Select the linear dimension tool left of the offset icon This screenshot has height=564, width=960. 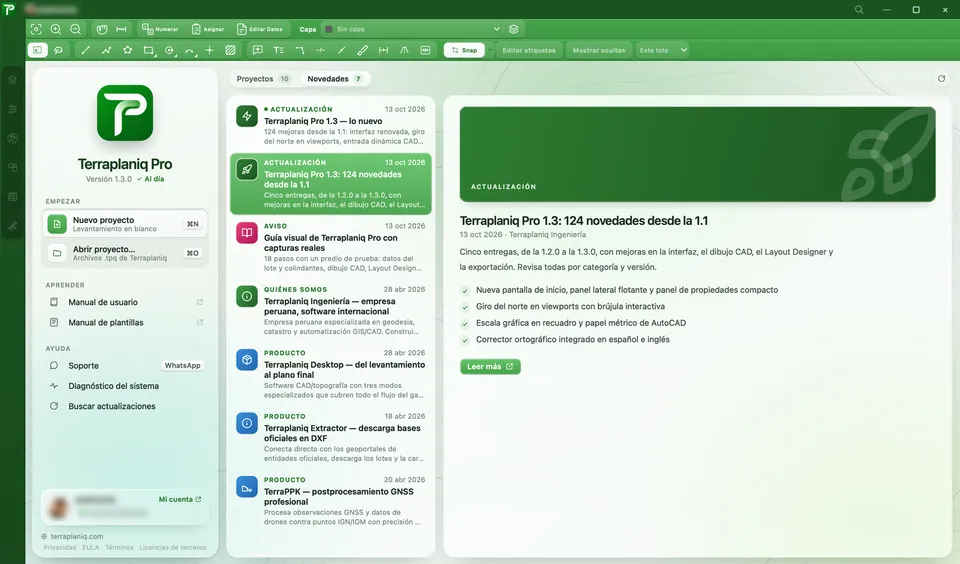coord(383,50)
